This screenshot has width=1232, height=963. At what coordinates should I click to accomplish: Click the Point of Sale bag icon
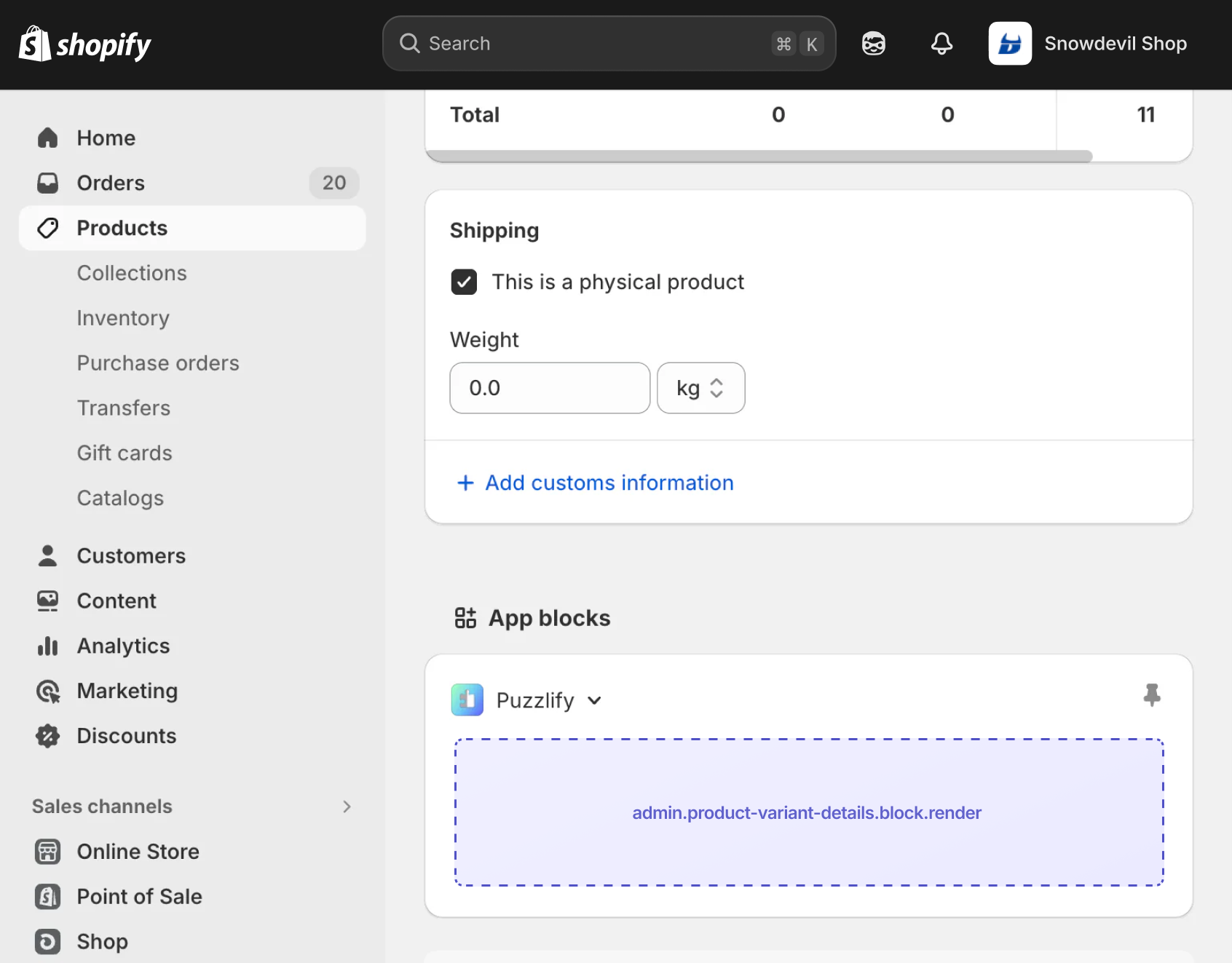pyautogui.click(x=47, y=896)
